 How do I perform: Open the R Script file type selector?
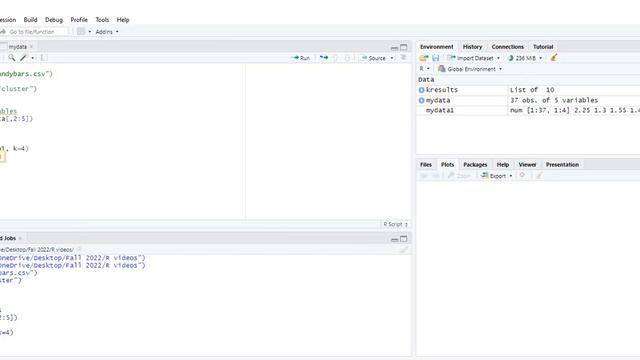point(395,224)
